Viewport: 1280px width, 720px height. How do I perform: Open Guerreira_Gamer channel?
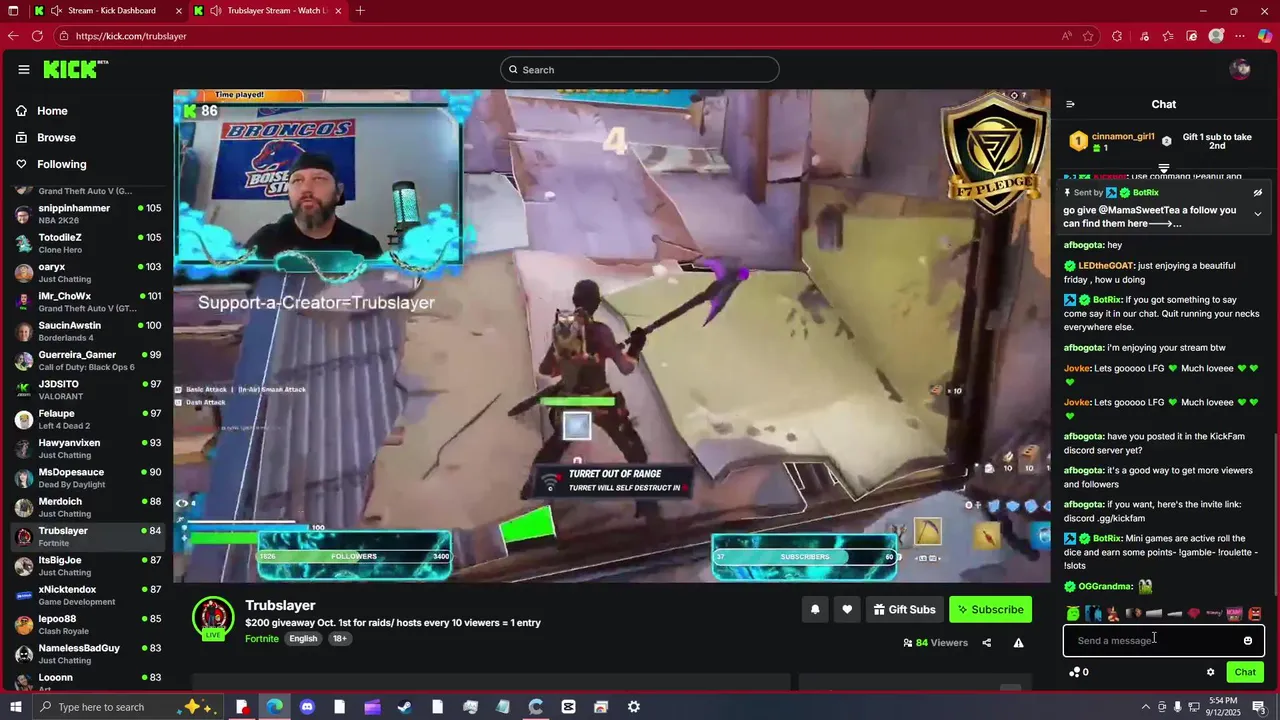coord(88,360)
